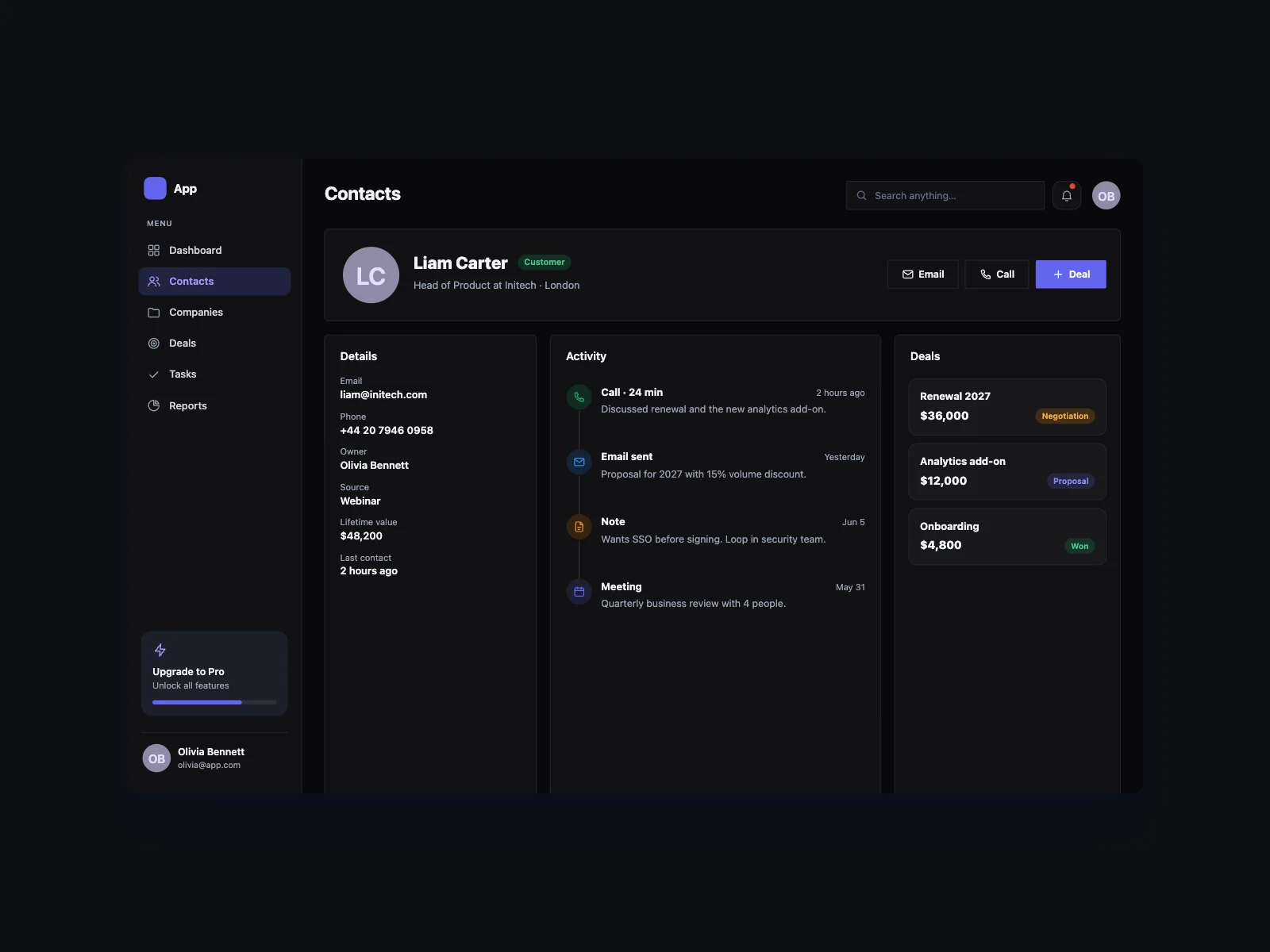Click the lightning bolt upgrade icon
Image resolution: width=1270 pixels, height=952 pixels.
pos(160,650)
